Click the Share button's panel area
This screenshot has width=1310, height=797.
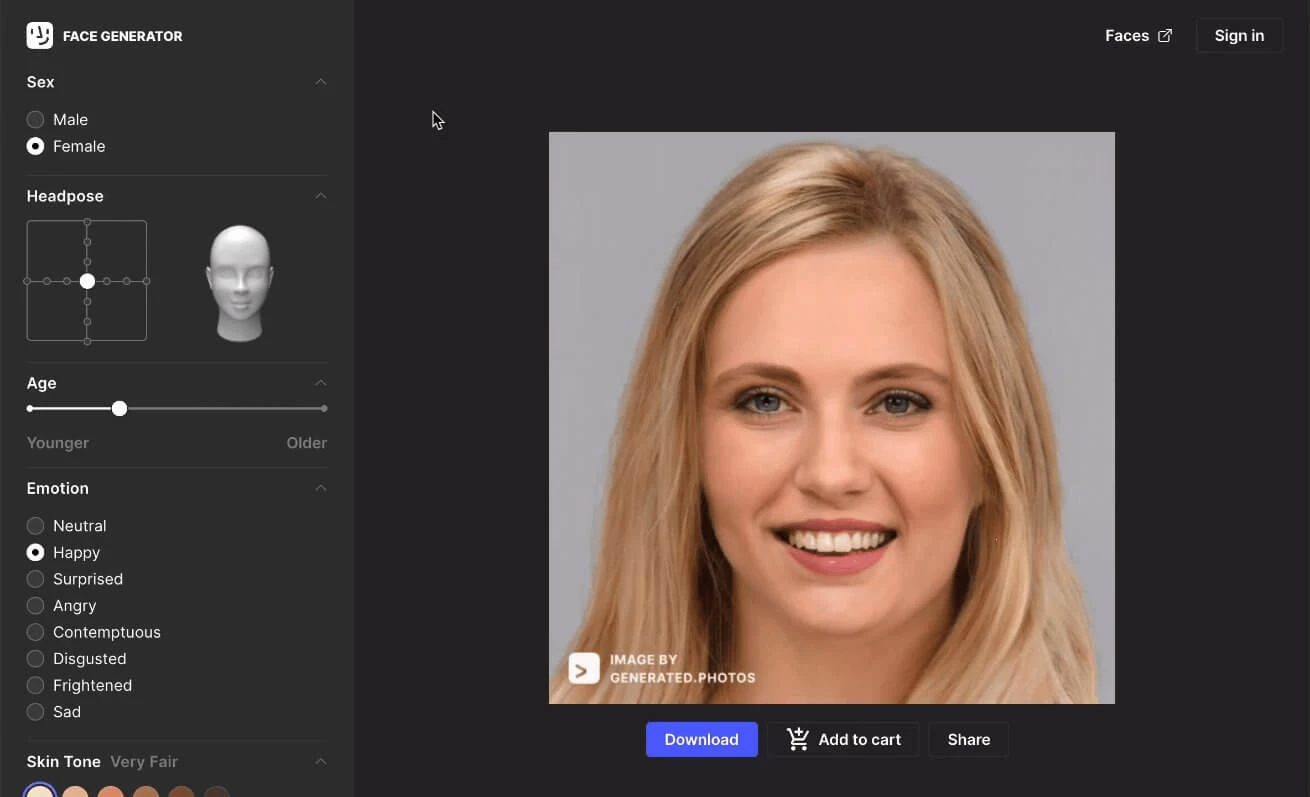pyautogui.click(x=968, y=739)
